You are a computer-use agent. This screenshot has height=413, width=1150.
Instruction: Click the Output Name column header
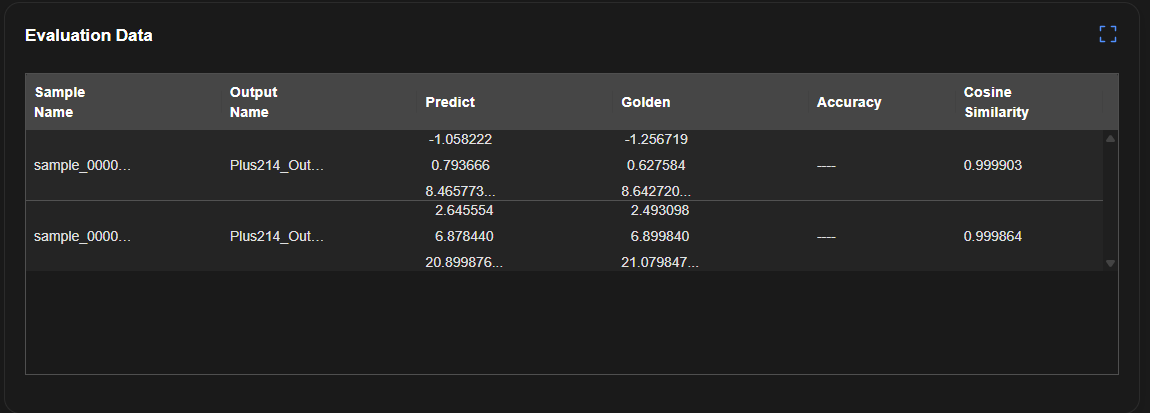click(x=253, y=102)
